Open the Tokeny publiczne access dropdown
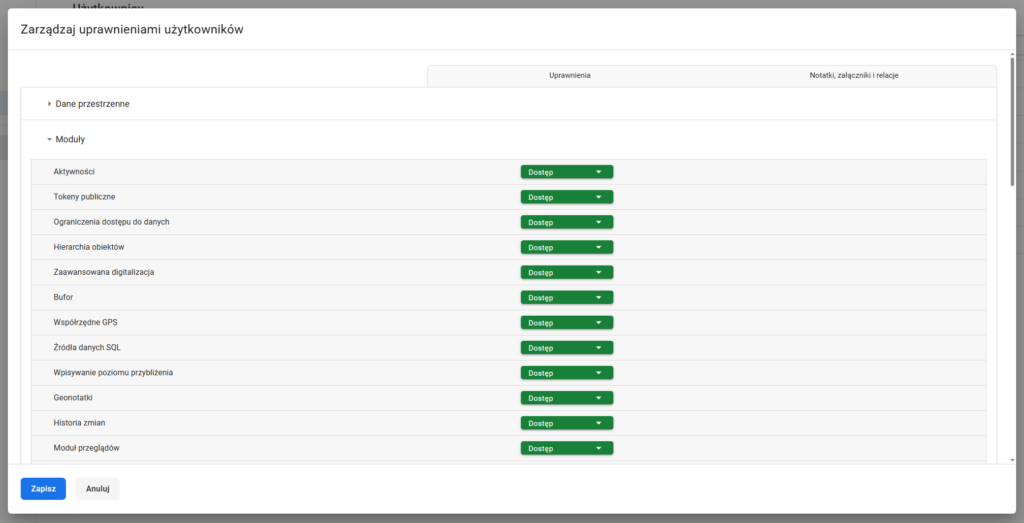Viewport: 1024px width, 523px height. click(566, 197)
